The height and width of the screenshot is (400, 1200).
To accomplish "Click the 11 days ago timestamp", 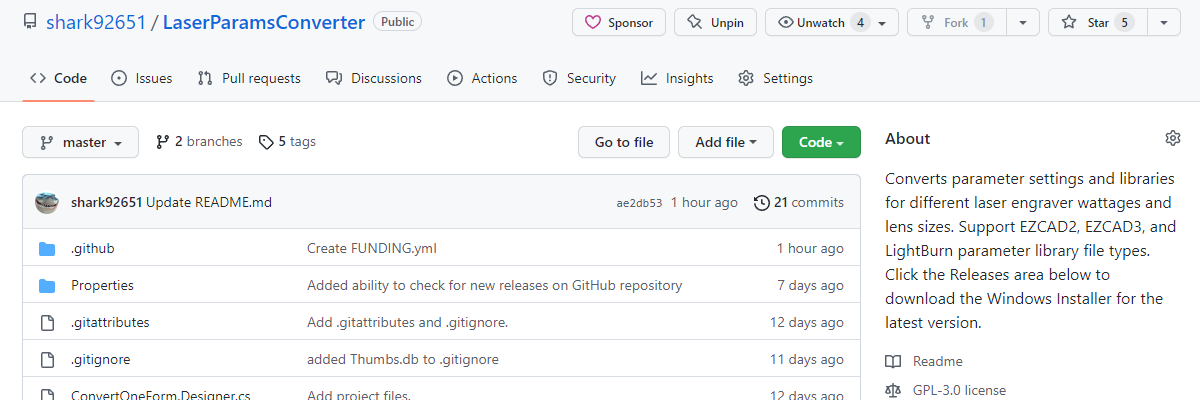I will [x=807, y=359].
